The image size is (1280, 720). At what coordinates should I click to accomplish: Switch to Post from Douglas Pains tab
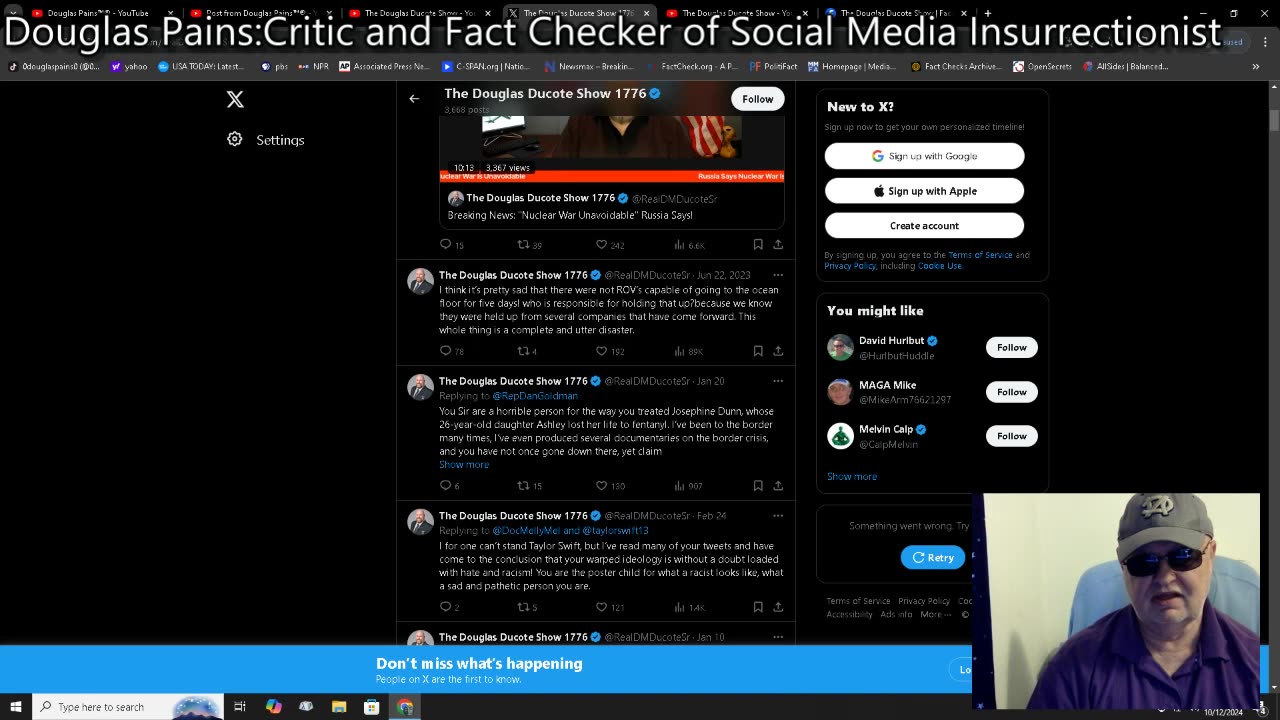click(x=260, y=13)
